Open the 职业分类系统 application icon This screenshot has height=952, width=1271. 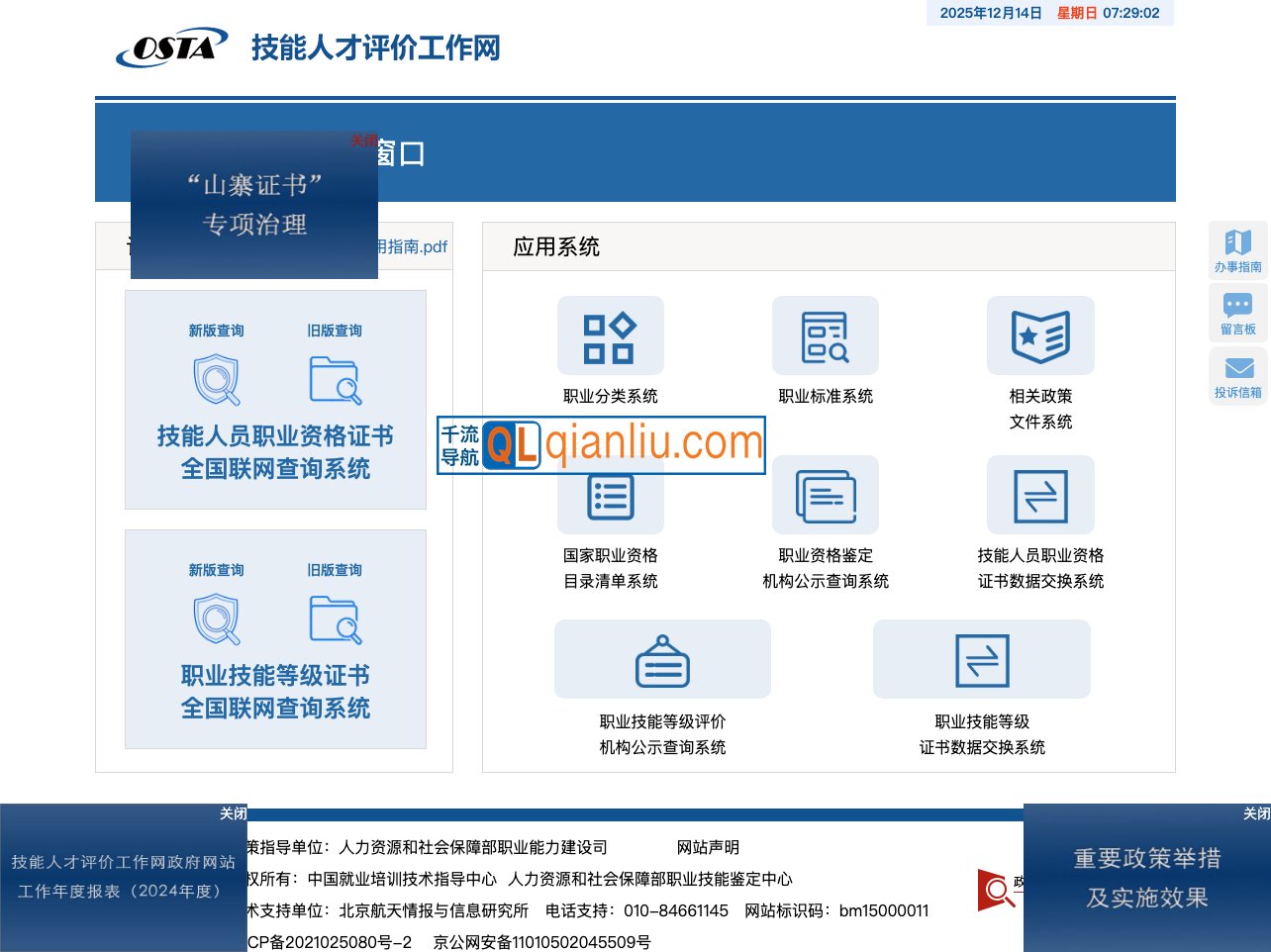pos(610,335)
